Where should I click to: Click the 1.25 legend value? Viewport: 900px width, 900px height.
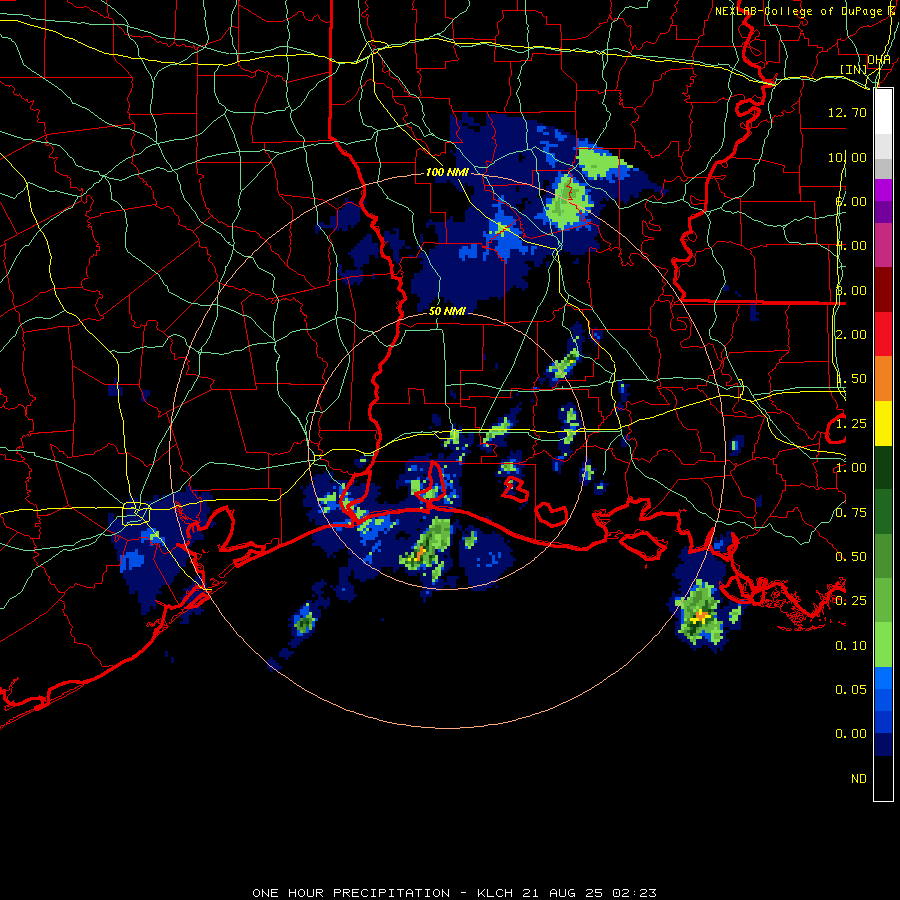point(851,424)
